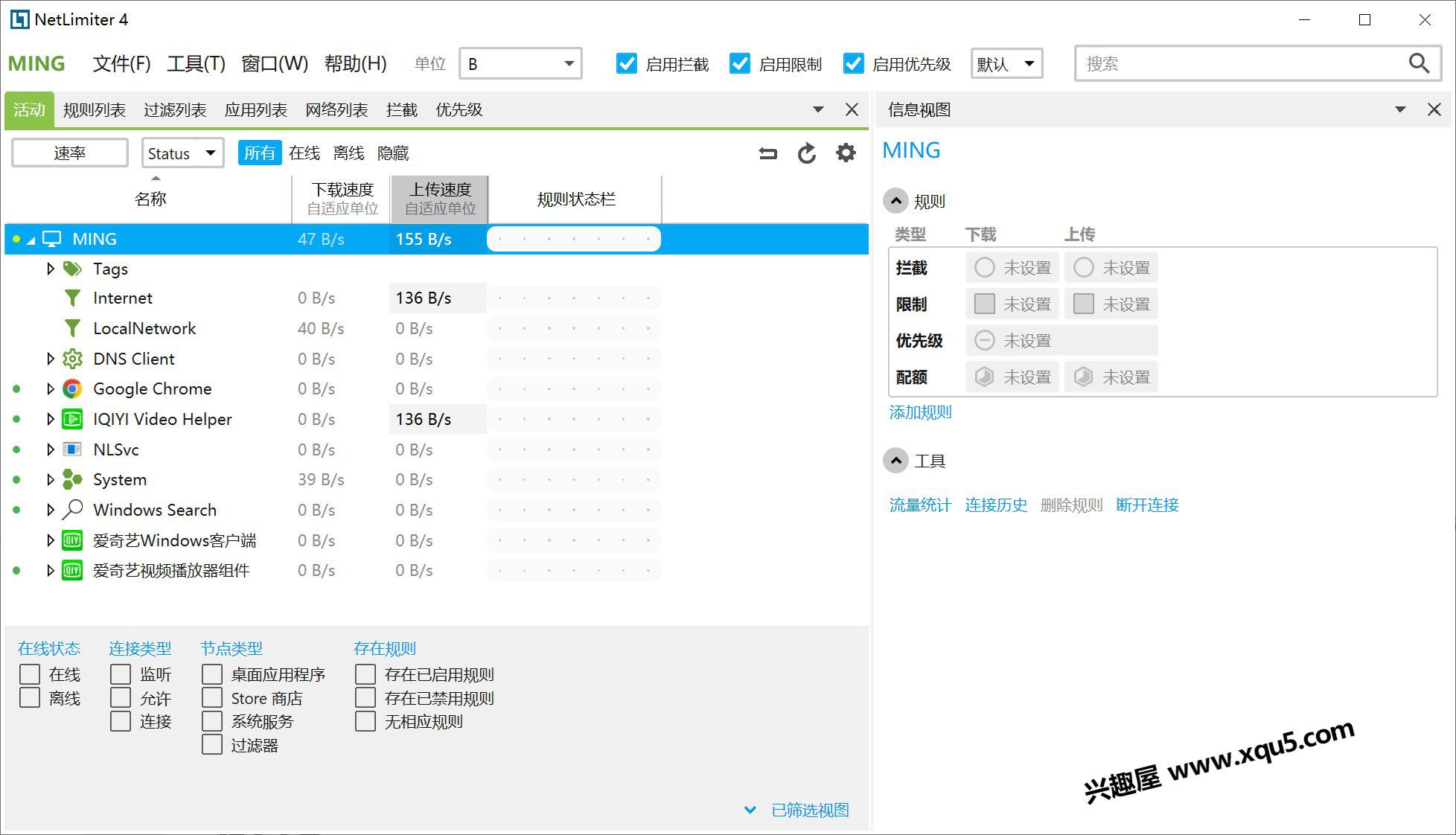Open the activity panel dropdown arrow
The image size is (1456, 835).
tap(818, 109)
